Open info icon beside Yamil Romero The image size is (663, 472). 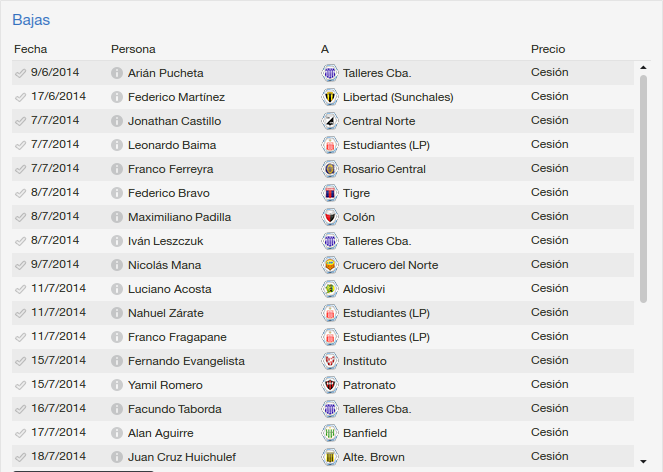pos(117,385)
